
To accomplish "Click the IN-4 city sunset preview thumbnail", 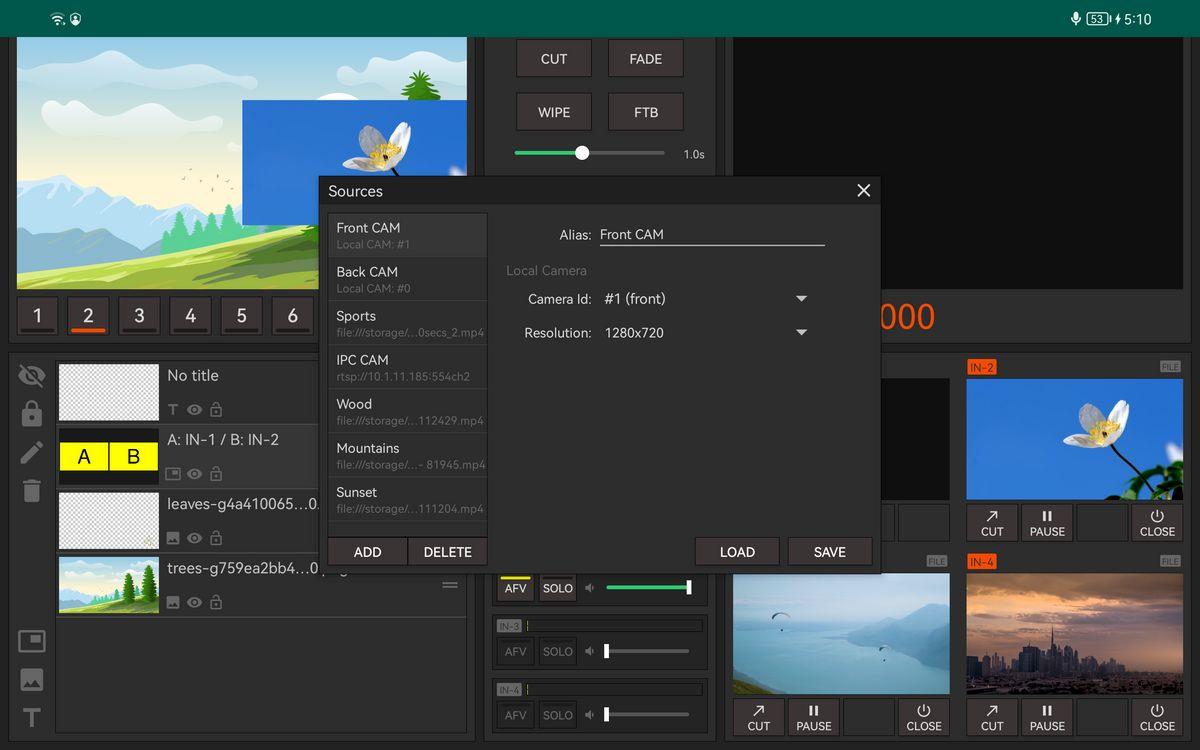I will 1074,634.
